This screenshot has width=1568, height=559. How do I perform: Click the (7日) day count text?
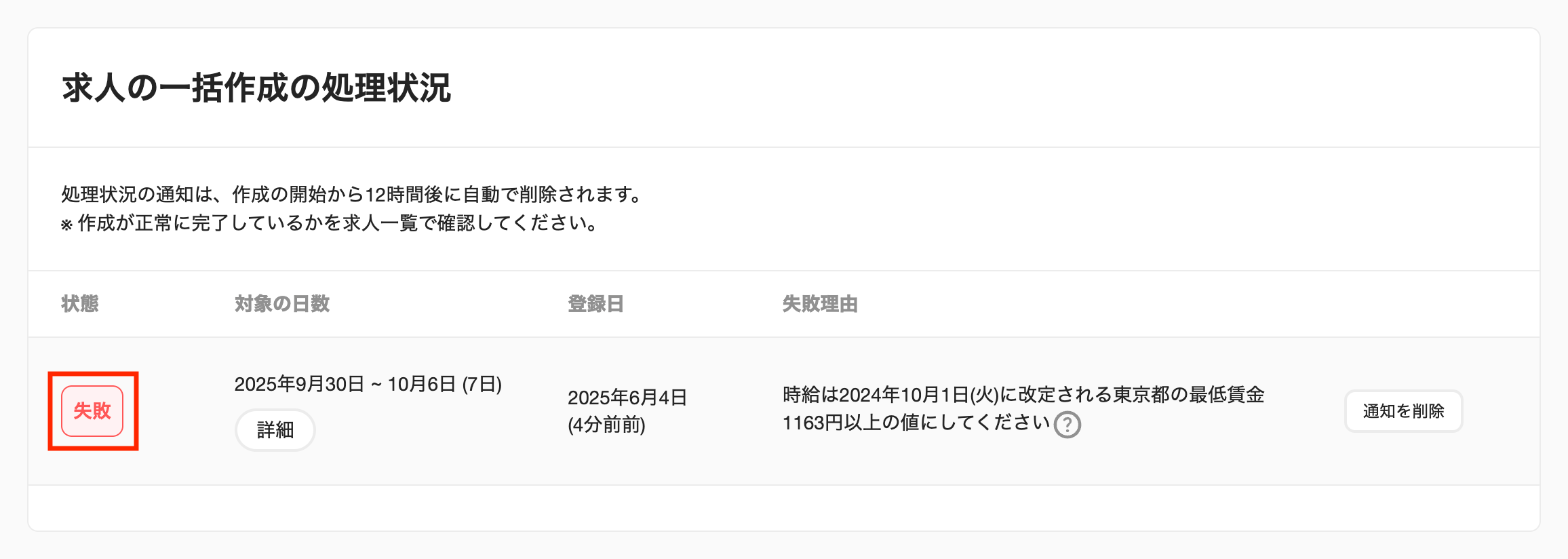tap(482, 385)
